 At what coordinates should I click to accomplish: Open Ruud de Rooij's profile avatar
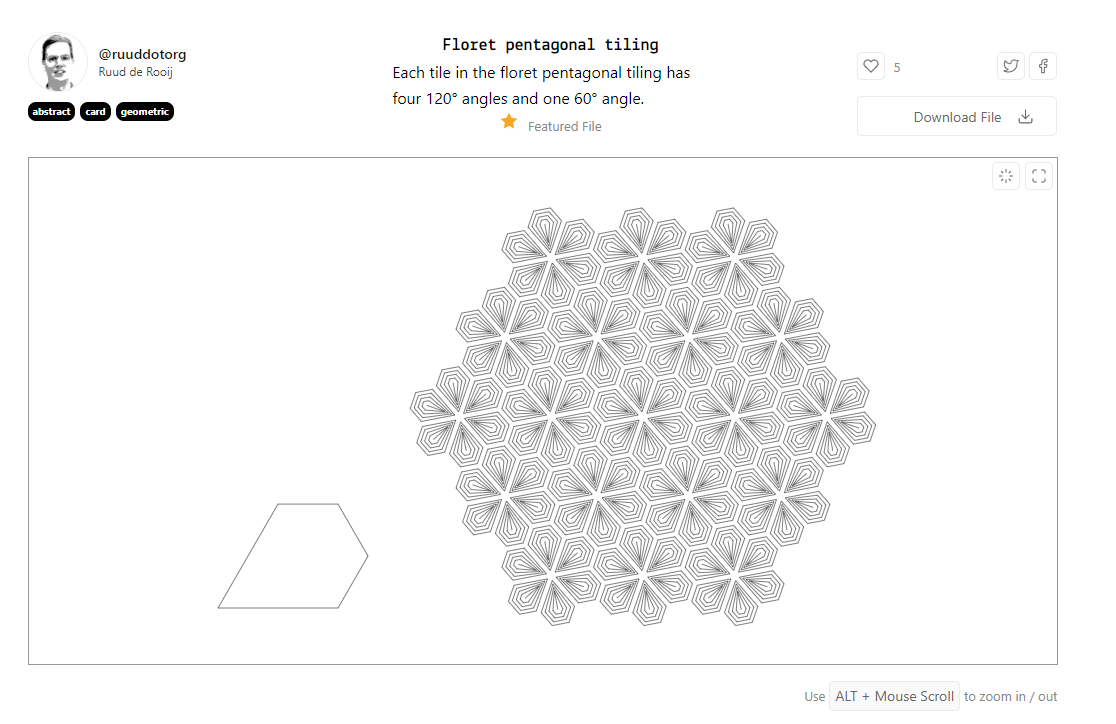tap(58, 62)
